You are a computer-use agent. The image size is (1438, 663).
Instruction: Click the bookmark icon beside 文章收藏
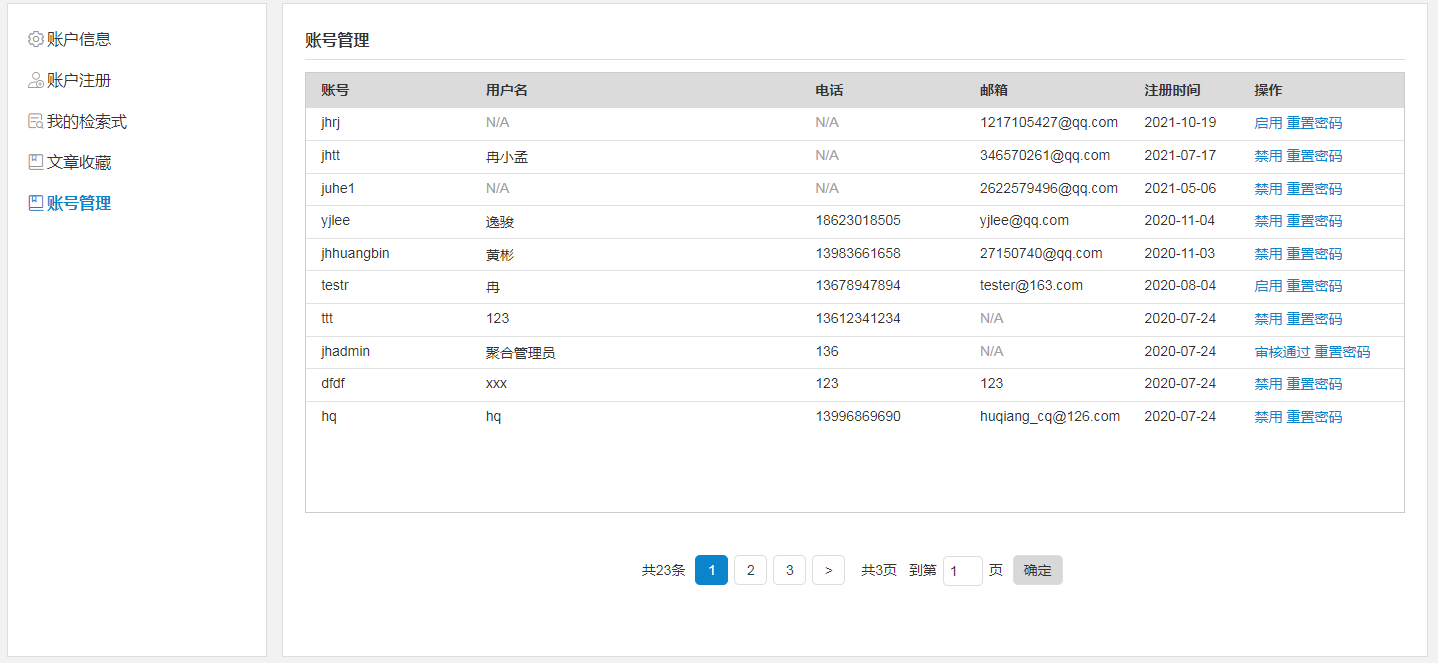point(36,162)
